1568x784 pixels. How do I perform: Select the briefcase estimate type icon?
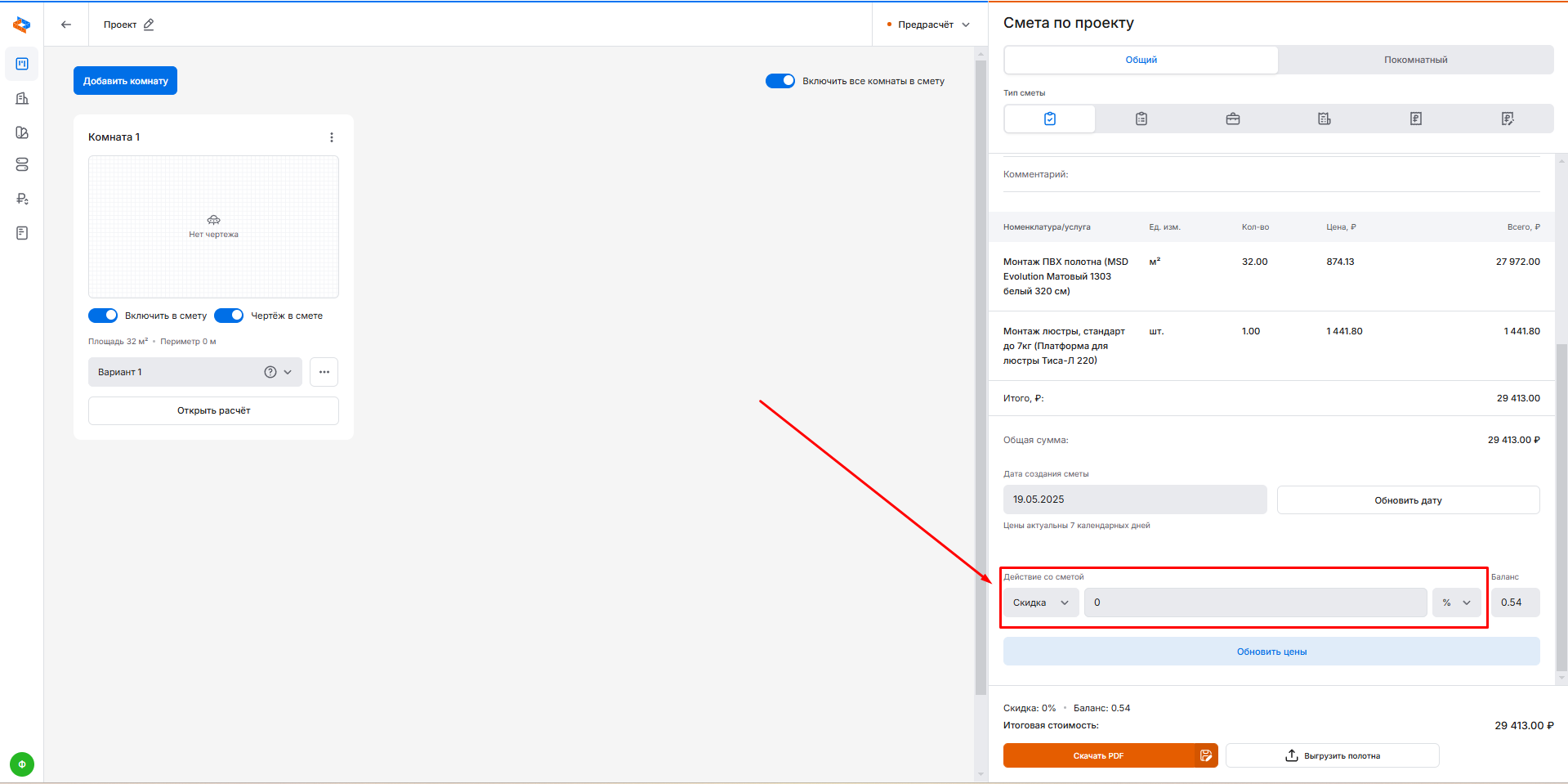coord(1232,119)
